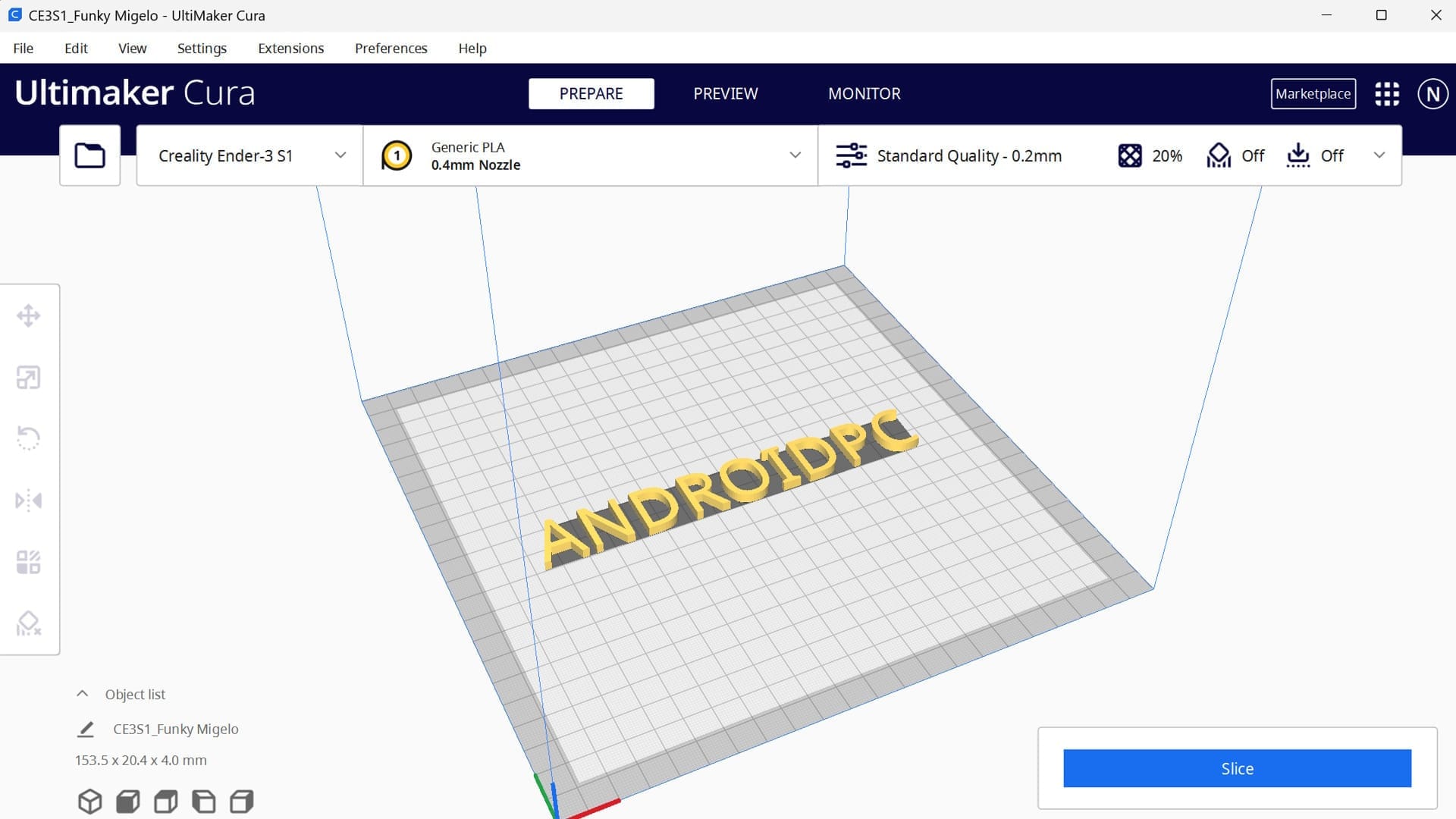Click the extruder 1 material icon

pos(397,155)
